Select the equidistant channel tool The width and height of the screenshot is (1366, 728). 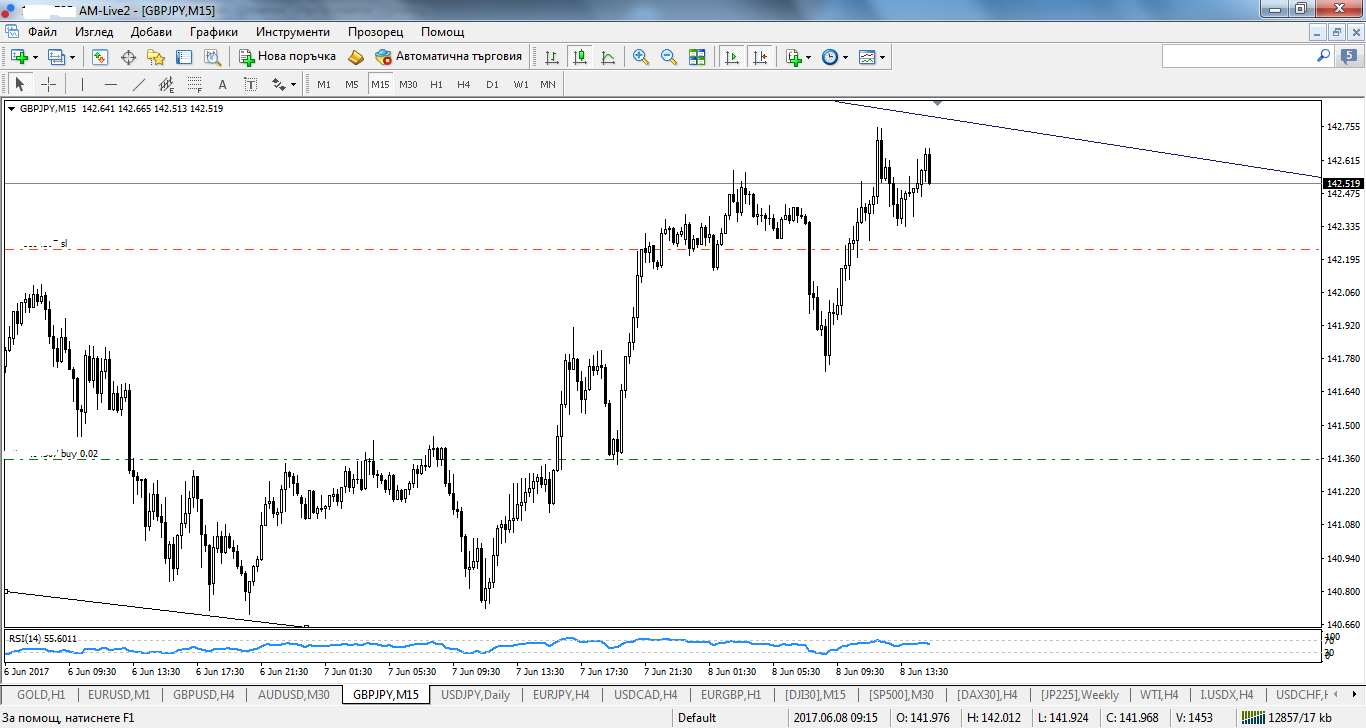coord(167,84)
